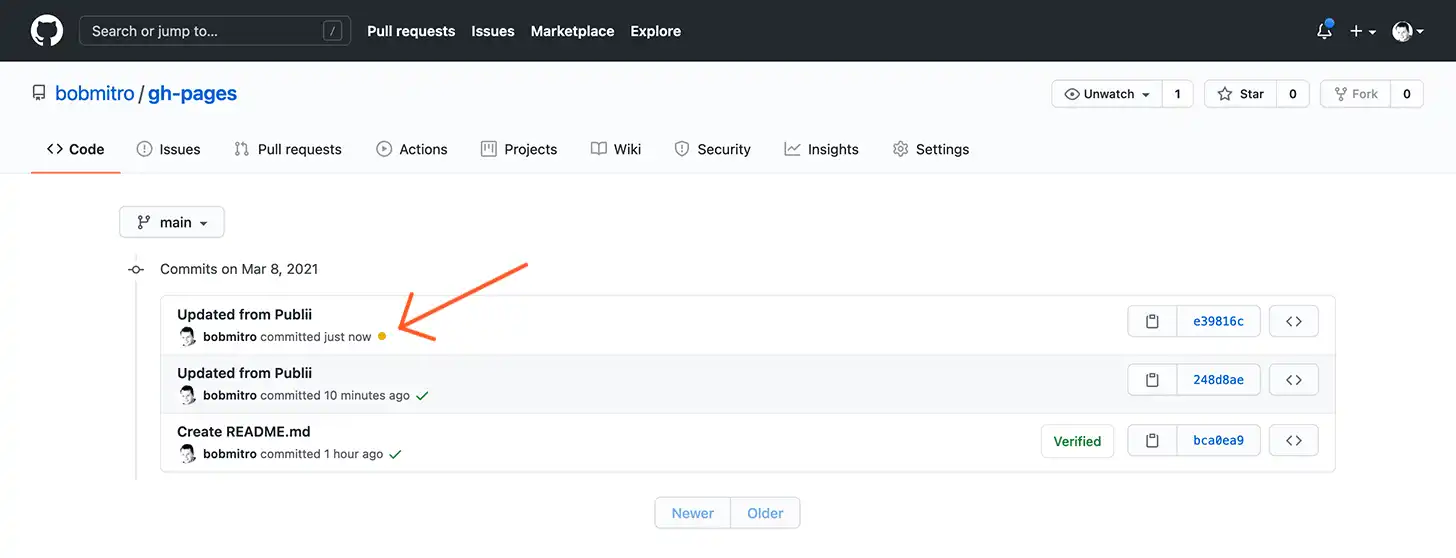Image resolution: width=1456 pixels, height=558 pixels.
Task: Expand the plus create-new menu
Action: [1362, 31]
